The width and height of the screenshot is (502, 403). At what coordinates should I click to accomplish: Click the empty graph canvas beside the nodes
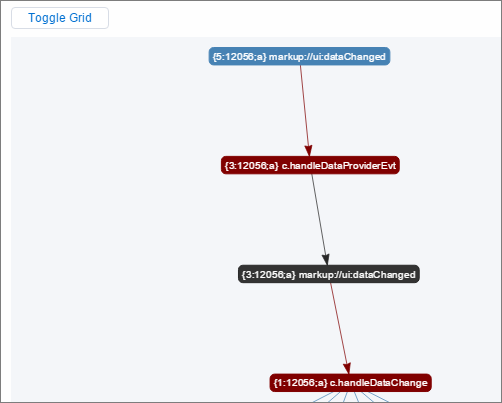tap(110, 217)
